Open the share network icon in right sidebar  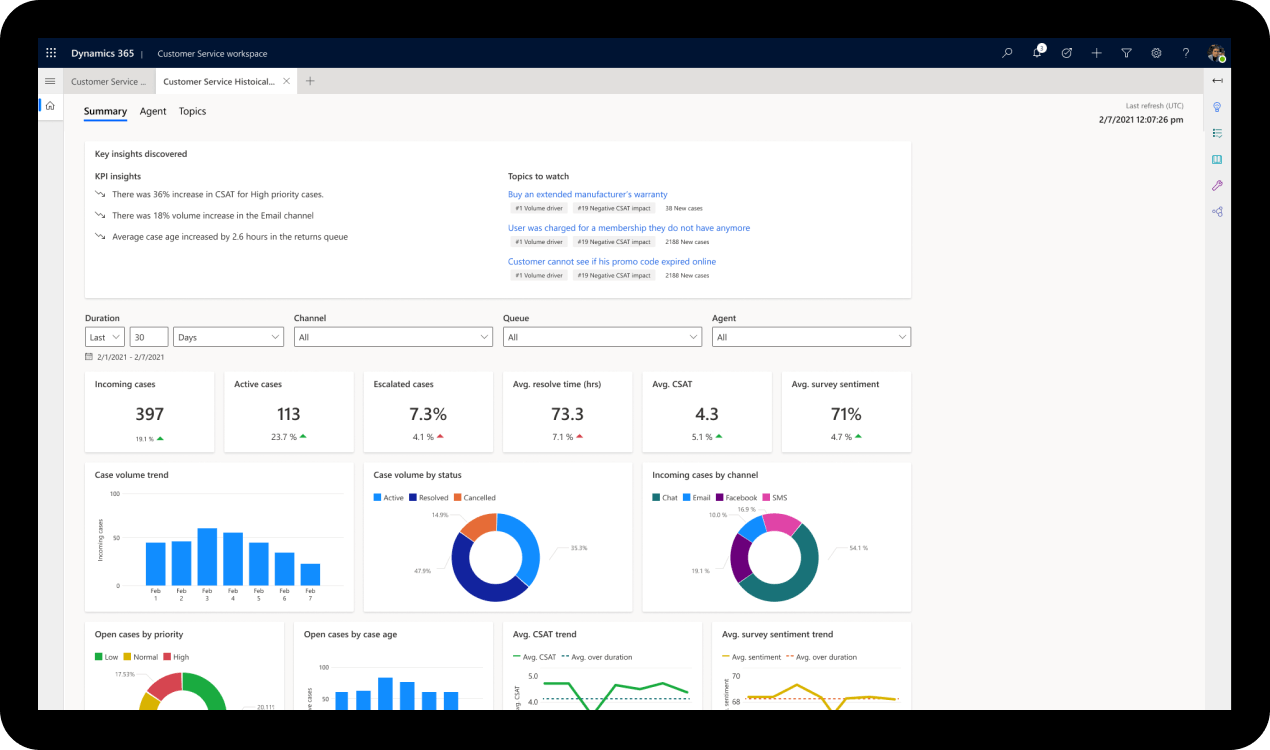(1216, 211)
